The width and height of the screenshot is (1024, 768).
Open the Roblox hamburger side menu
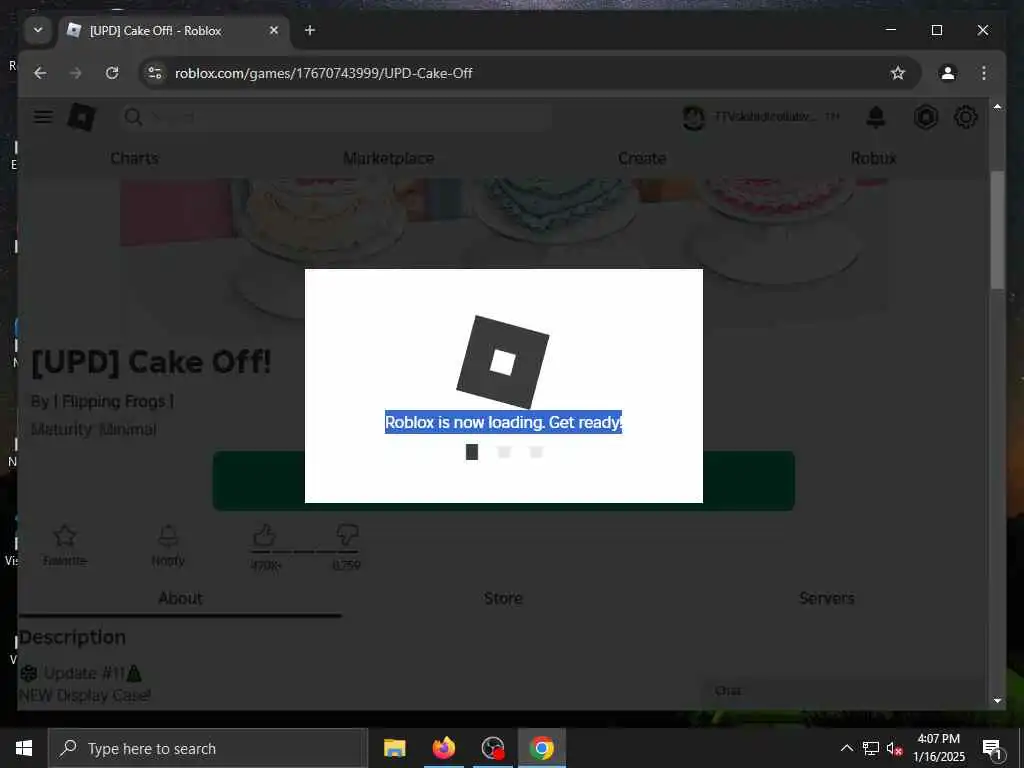(43, 118)
